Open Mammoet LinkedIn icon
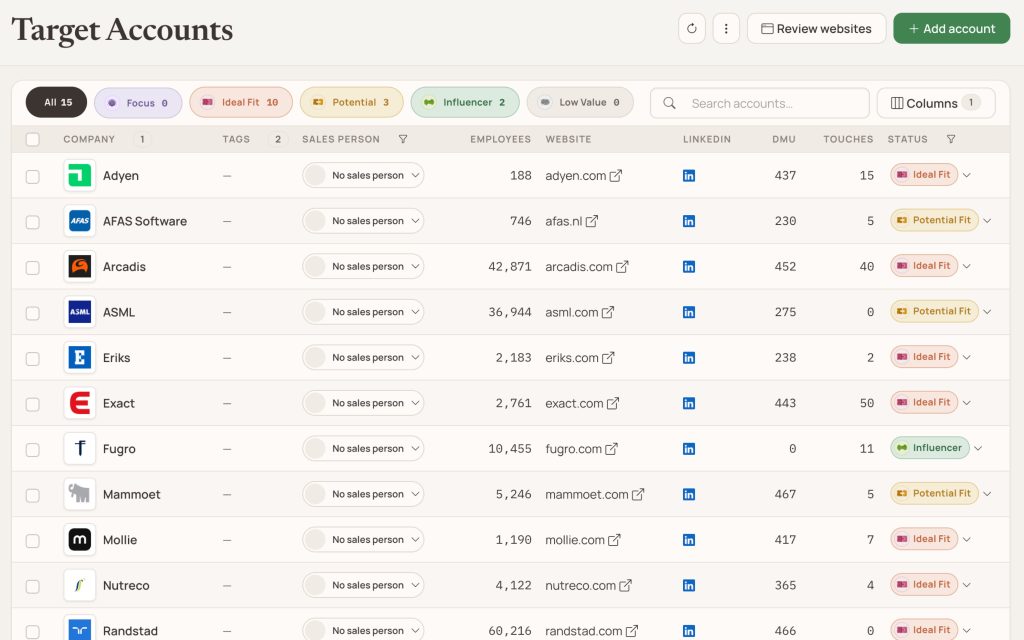Image resolution: width=1024 pixels, height=640 pixels. (688, 494)
